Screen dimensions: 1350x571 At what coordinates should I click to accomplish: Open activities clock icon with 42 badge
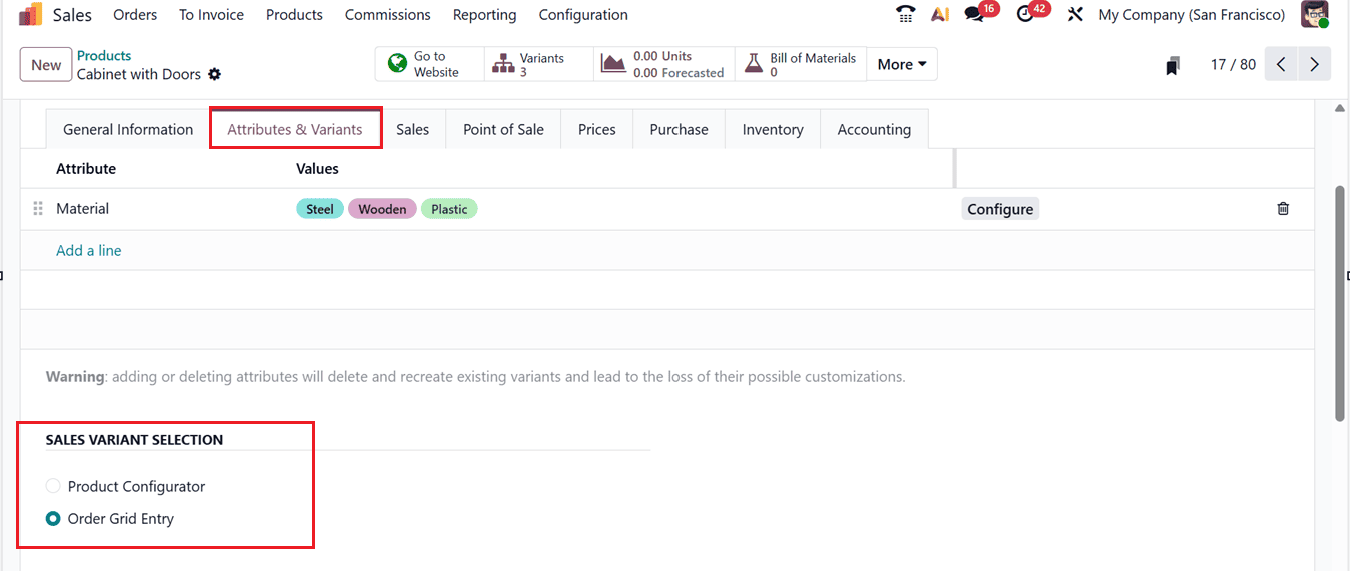1025,15
